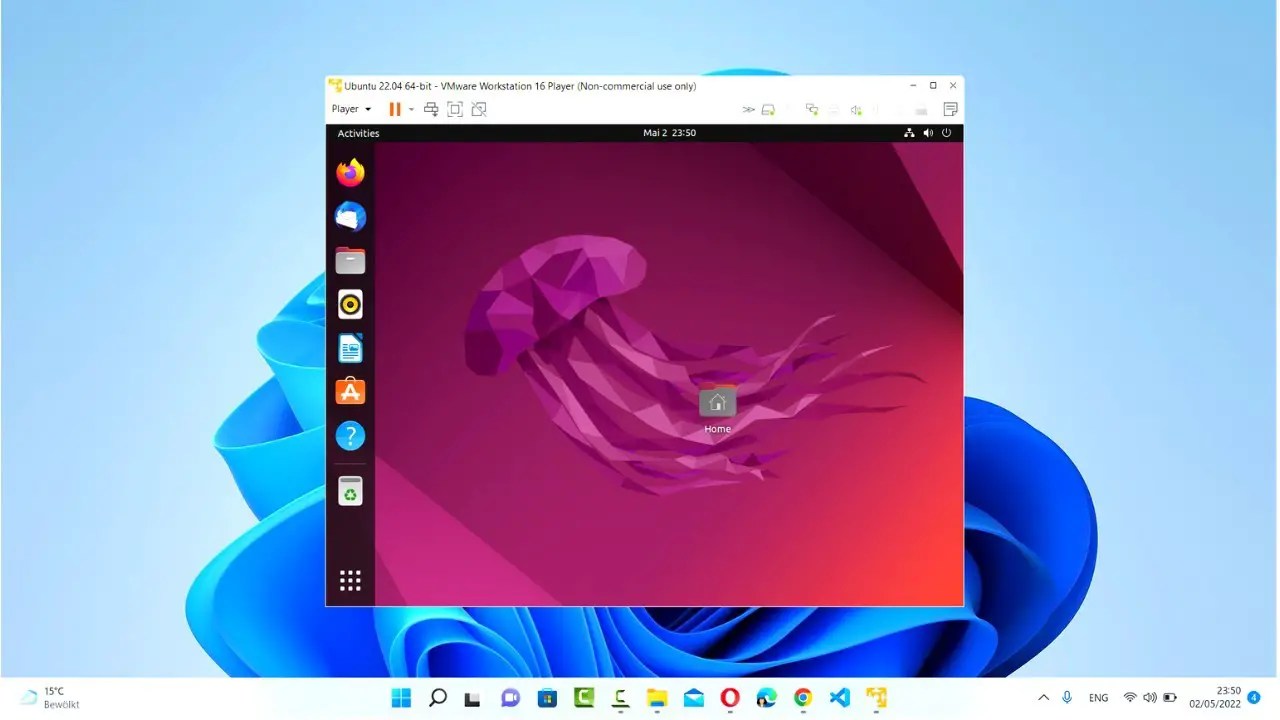Screen dimensions: 1280x720
Task: Mute audio via the top bar speaker icon
Action: click(x=927, y=132)
